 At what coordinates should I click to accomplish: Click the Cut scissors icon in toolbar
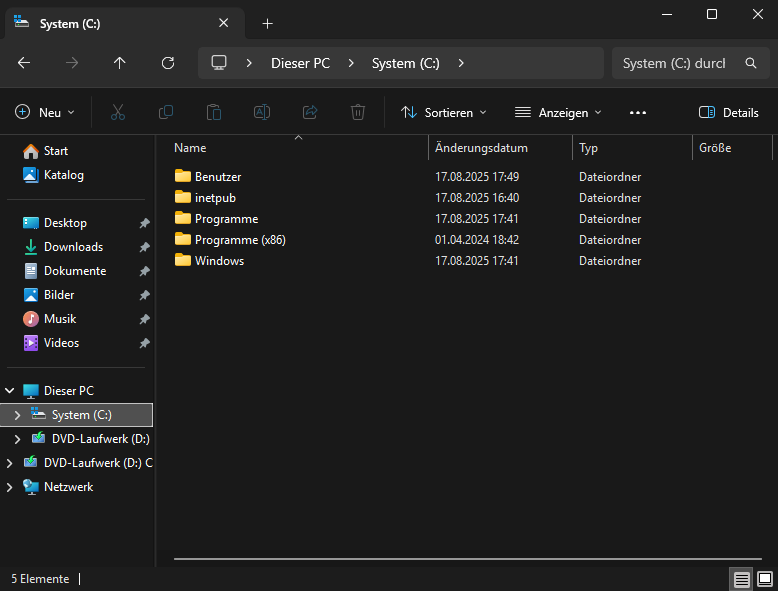click(118, 113)
